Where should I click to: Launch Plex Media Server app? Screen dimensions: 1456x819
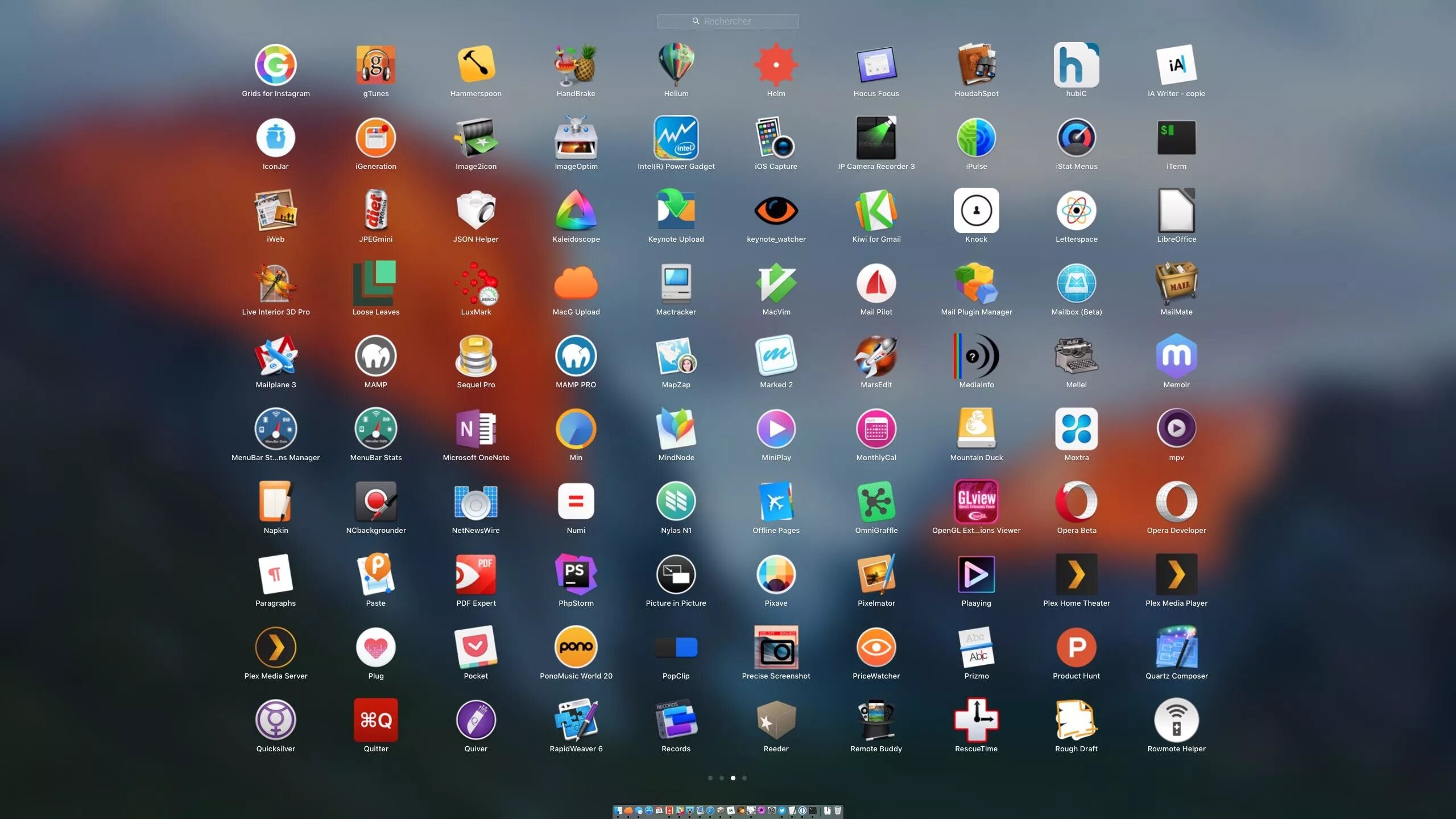275,647
